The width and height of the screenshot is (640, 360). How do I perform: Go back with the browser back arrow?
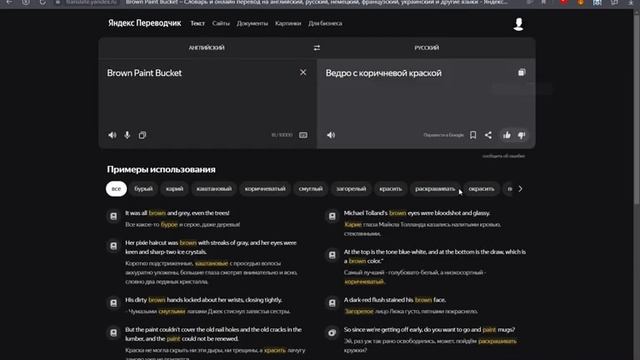(x=9, y=2)
